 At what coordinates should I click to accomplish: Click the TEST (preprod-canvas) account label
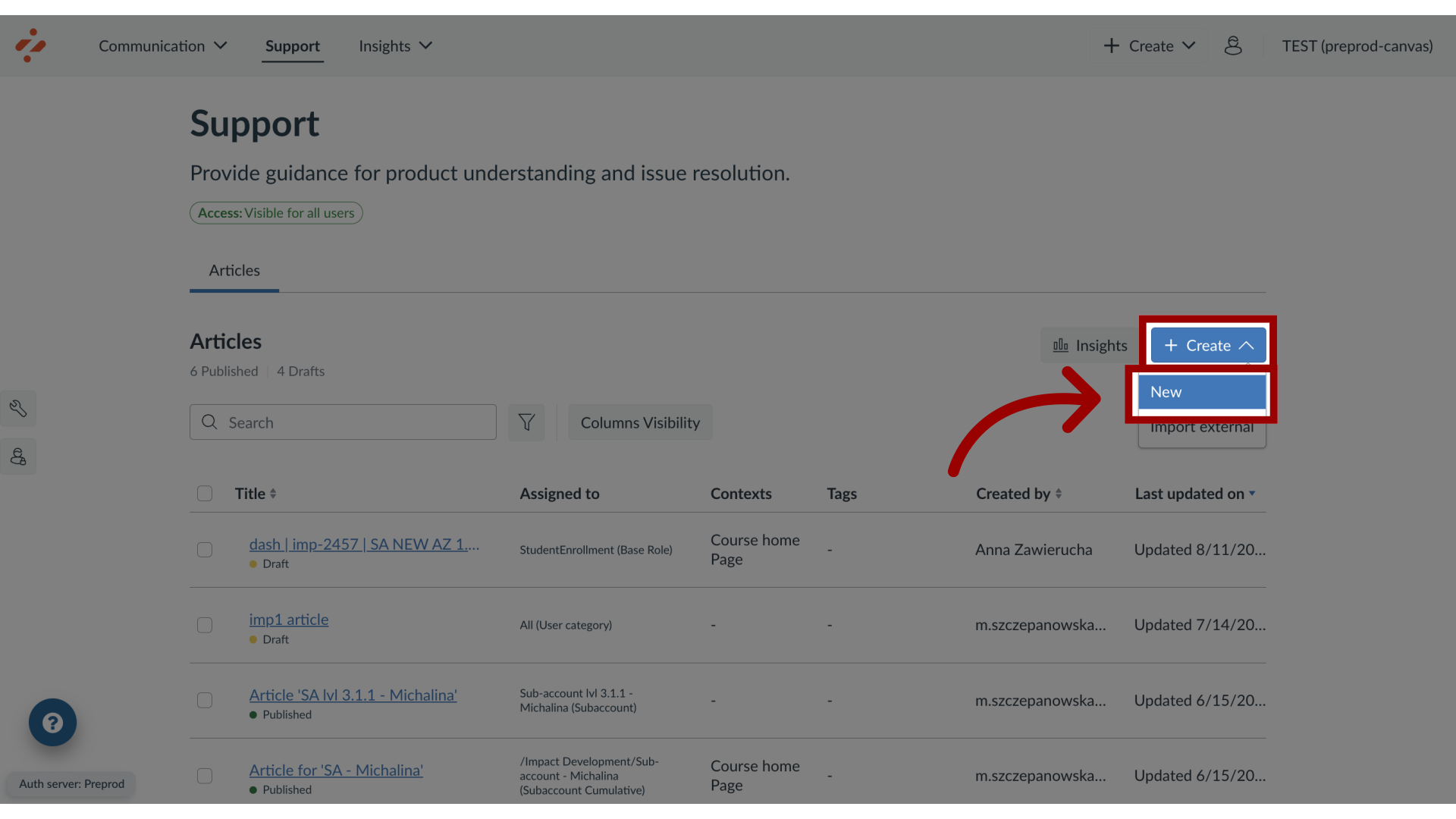1357,46
